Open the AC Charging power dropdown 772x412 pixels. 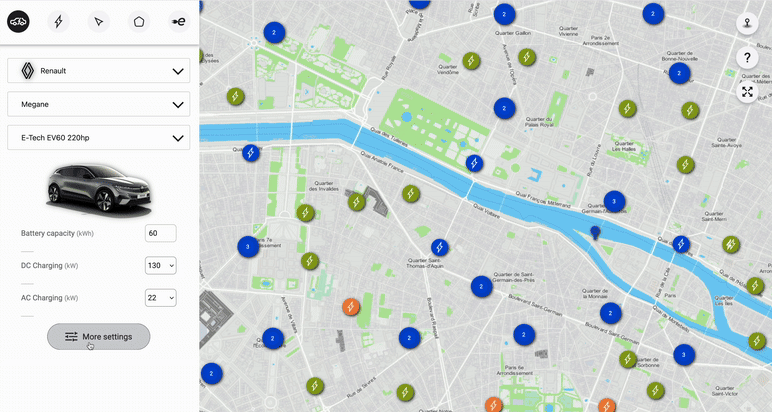[160, 298]
